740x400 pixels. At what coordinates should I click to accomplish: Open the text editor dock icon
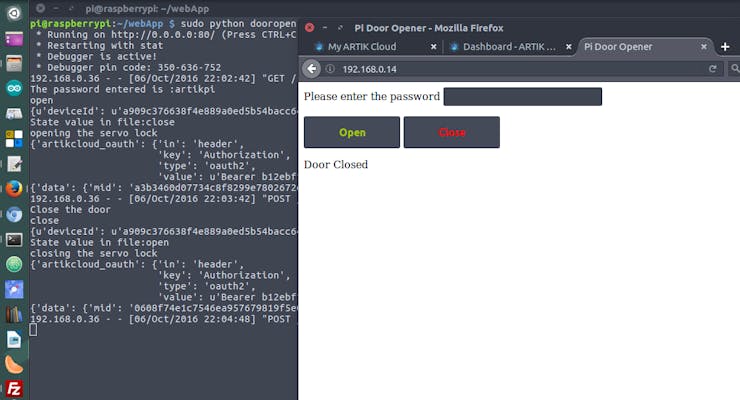coord(14,164)
